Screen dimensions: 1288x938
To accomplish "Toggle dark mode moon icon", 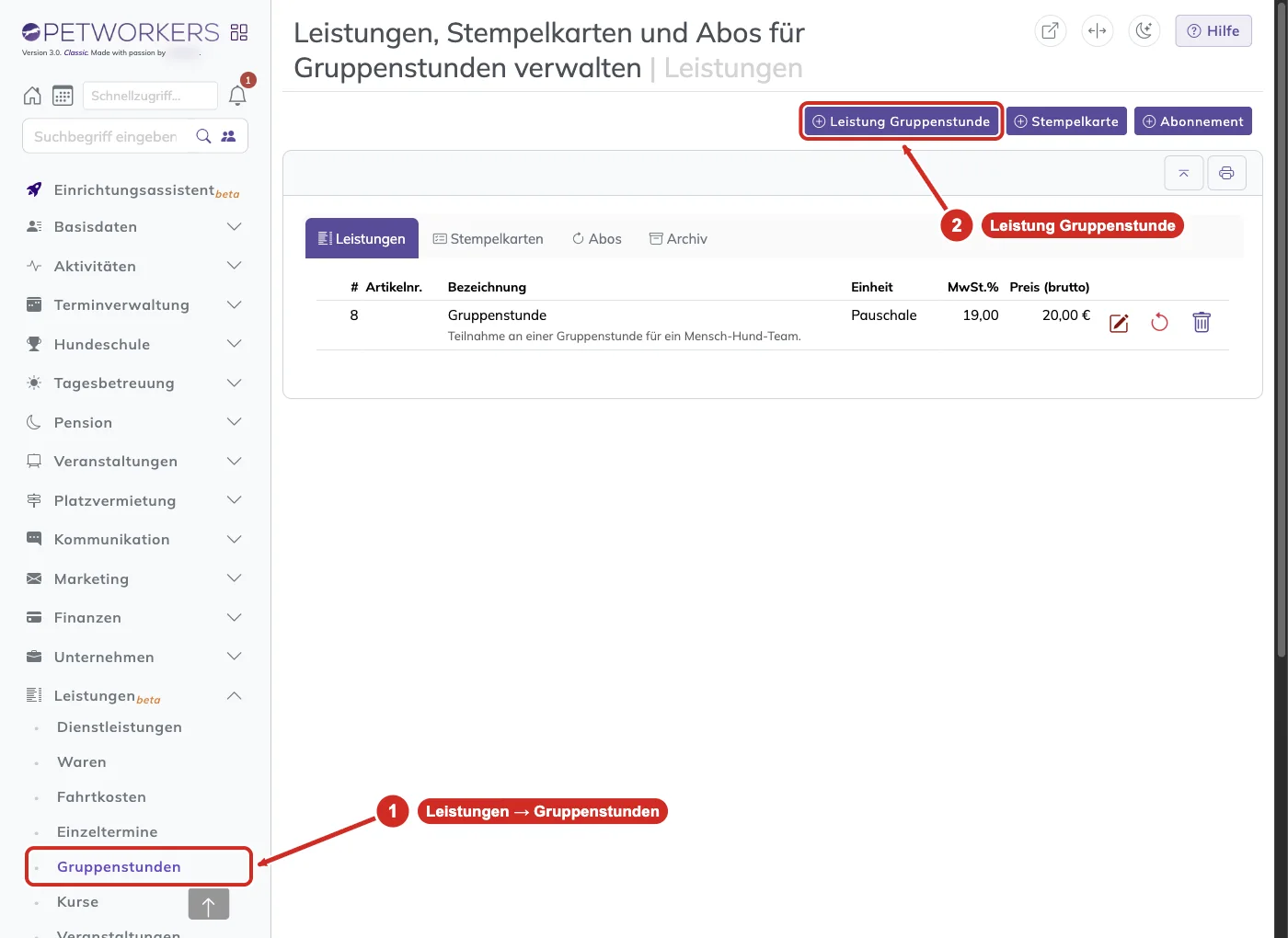I will [x=1144, y=30].
